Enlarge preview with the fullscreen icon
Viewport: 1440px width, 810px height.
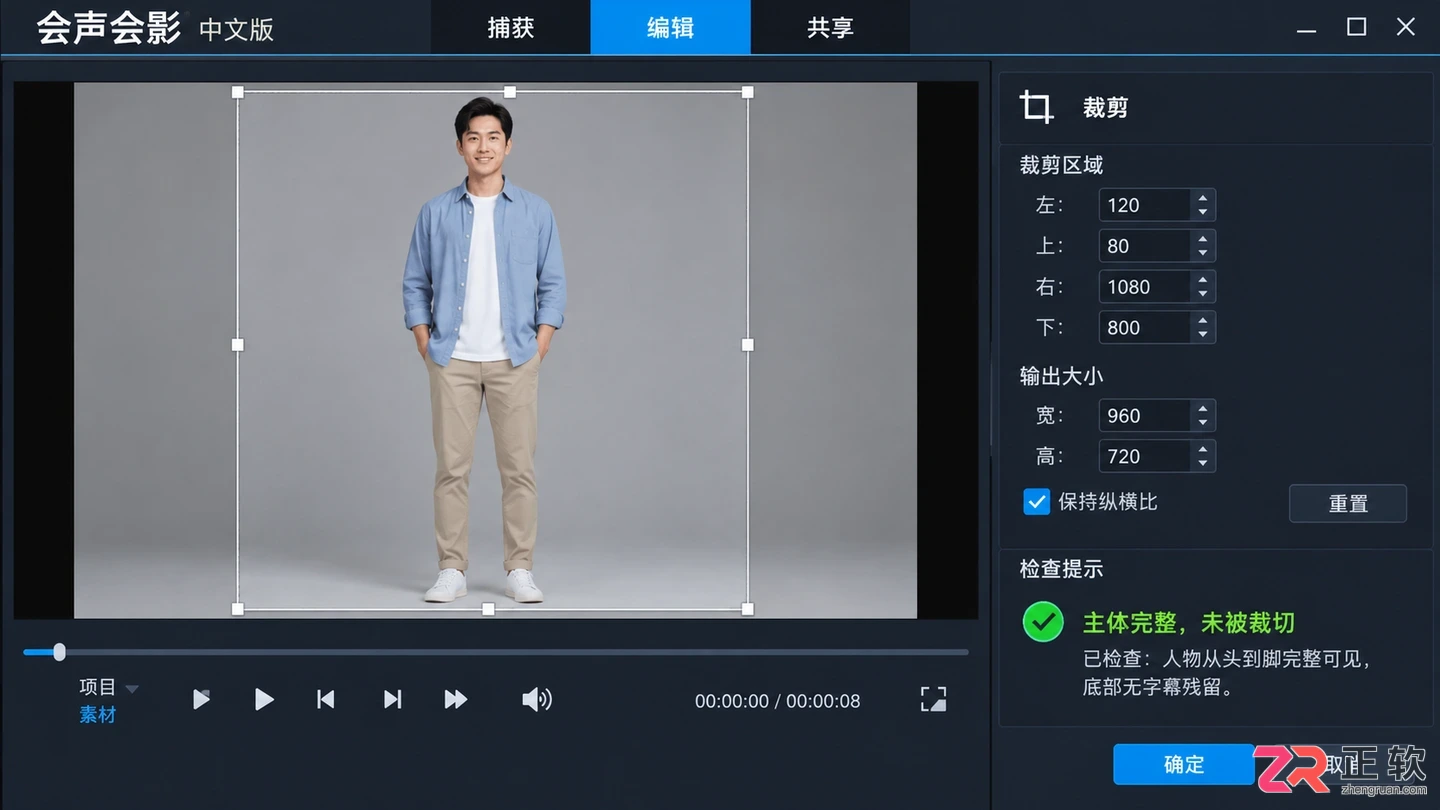[933, 699]
